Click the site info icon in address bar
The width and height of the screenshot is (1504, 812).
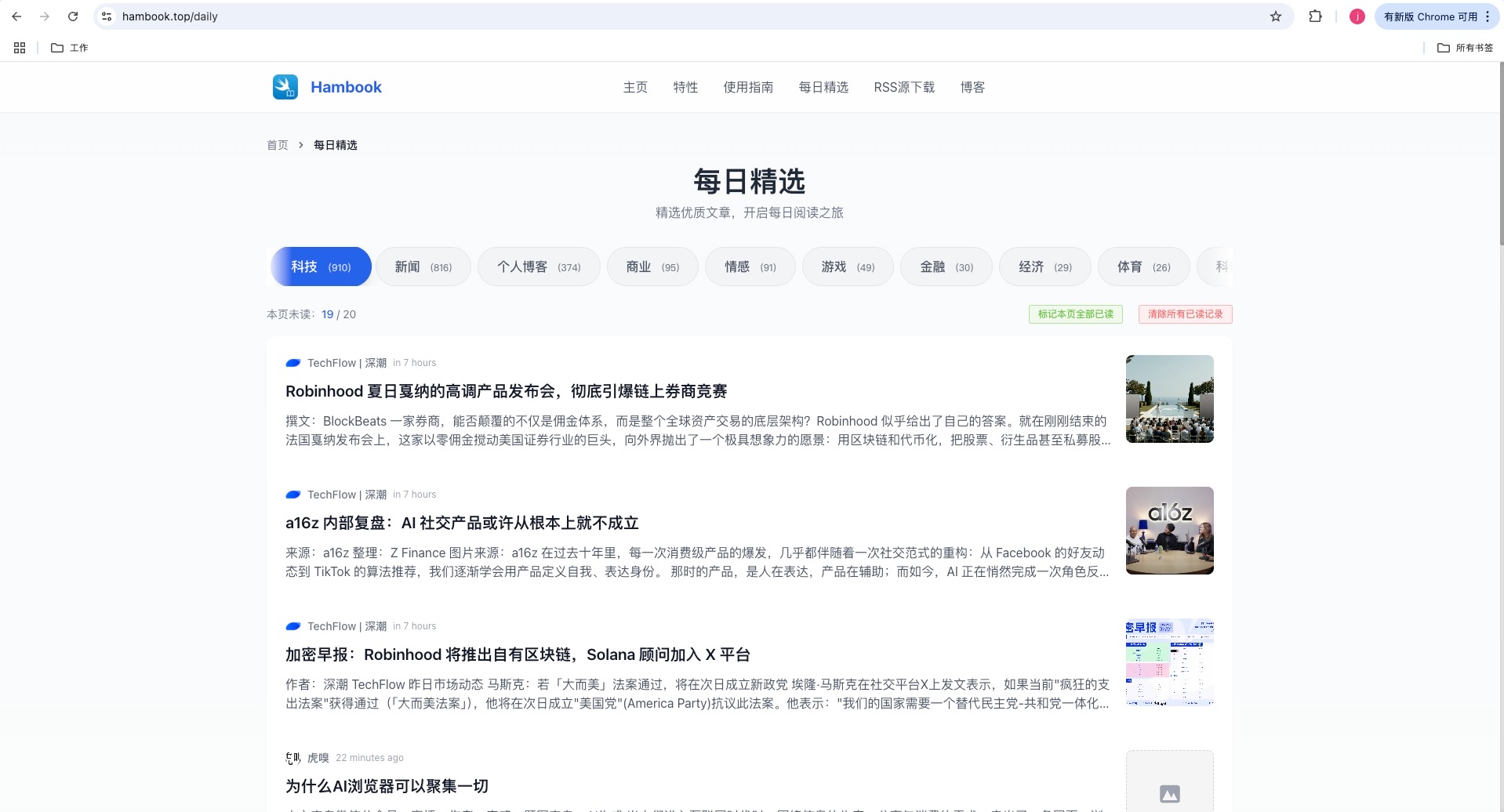[107, 16]
